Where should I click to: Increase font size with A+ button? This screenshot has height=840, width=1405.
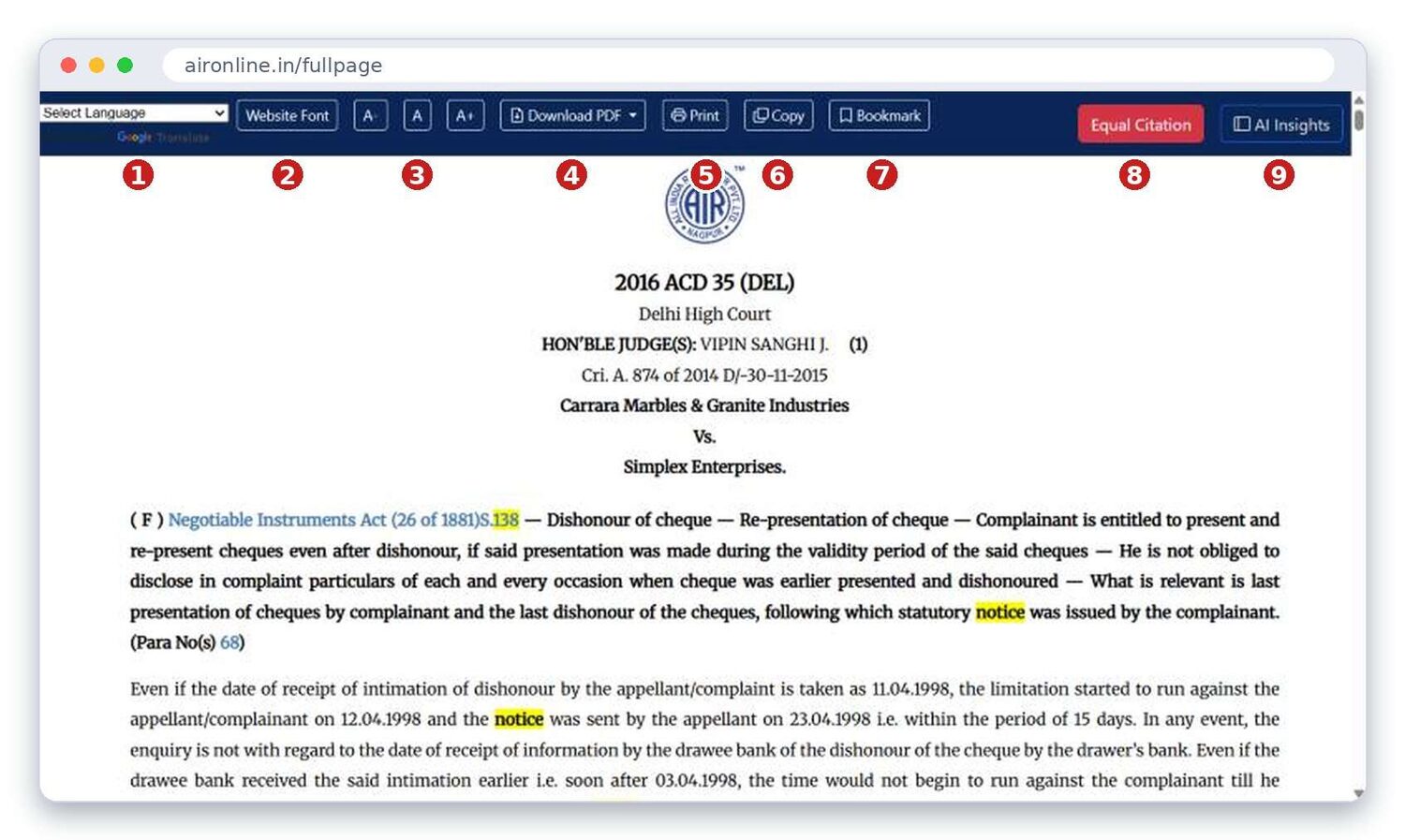[465, 115]
